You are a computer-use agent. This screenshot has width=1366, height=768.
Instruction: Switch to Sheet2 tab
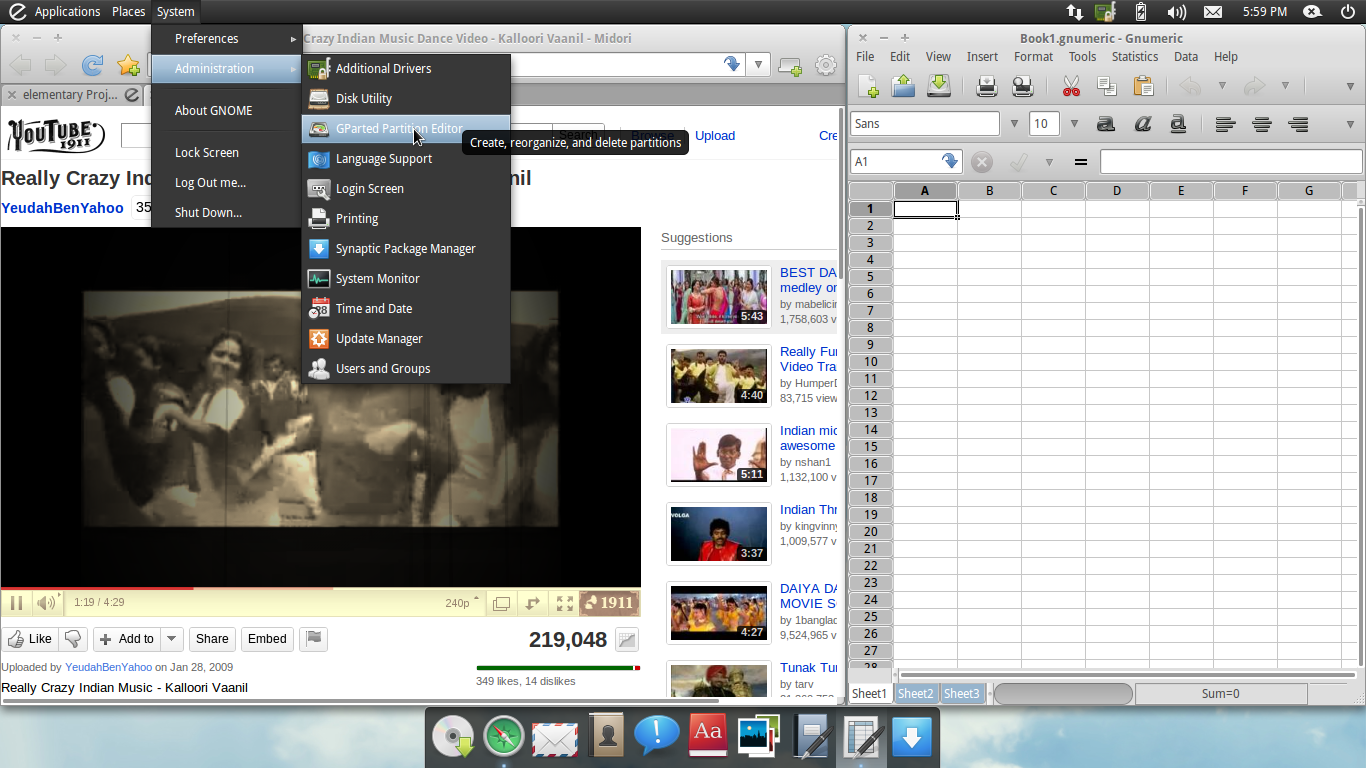click(915, 693)
